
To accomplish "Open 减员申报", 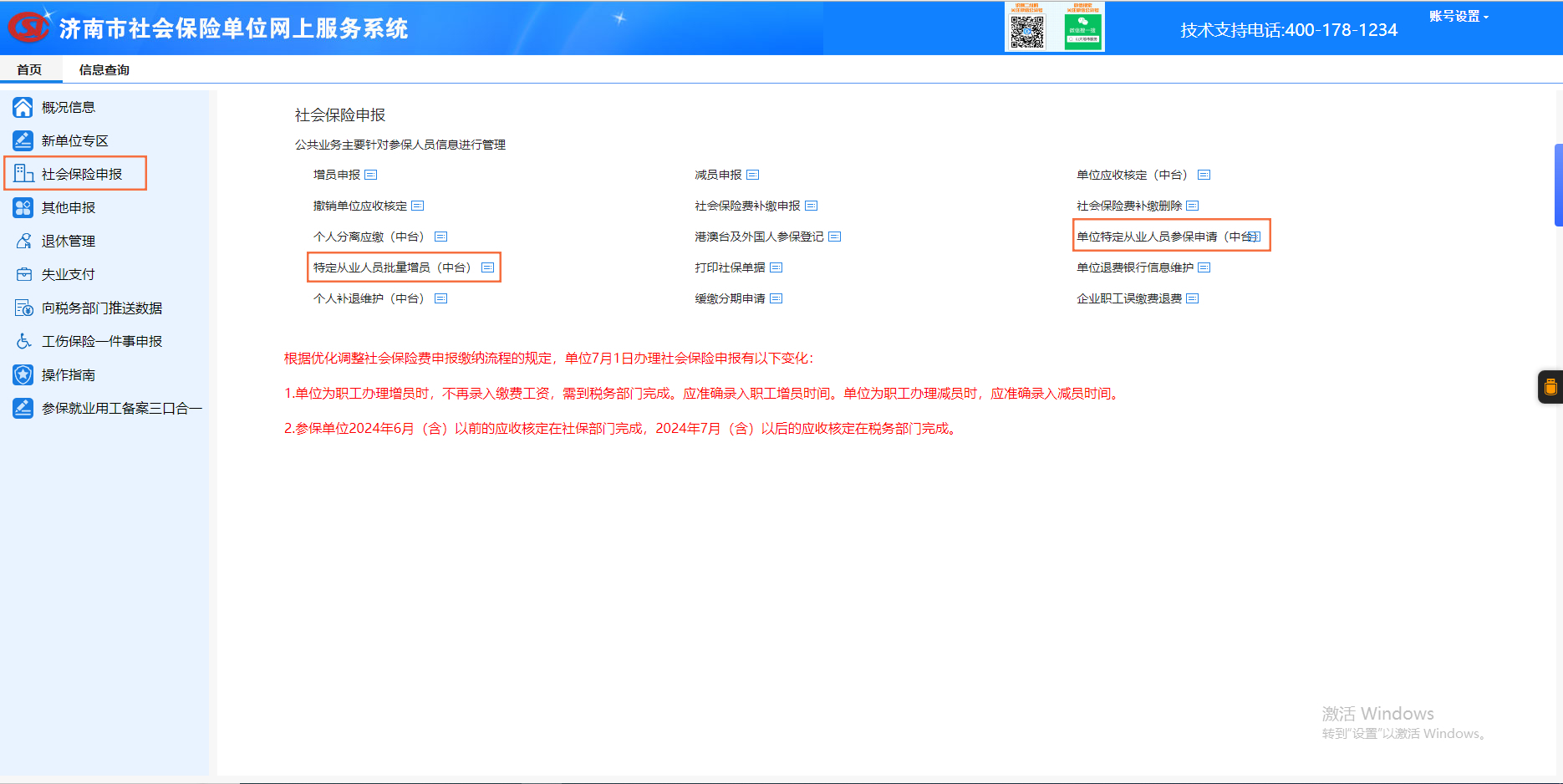I will (717, 175).
